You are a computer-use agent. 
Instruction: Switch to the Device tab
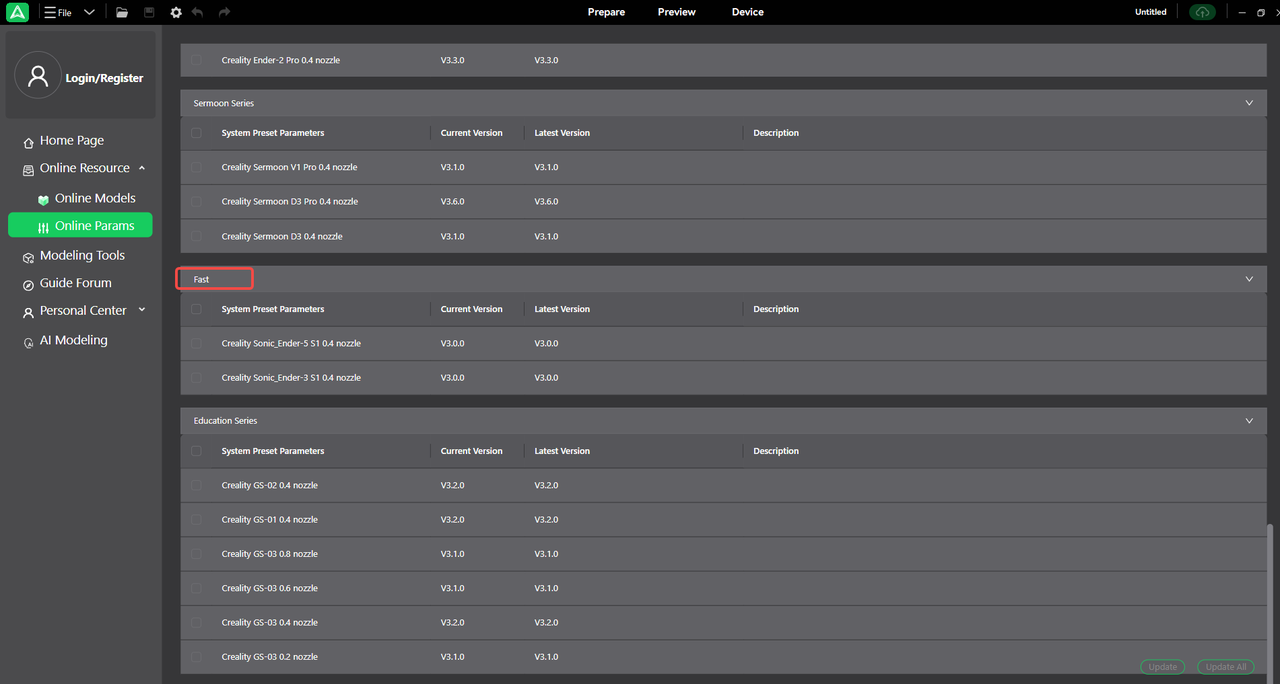click(x=747, y=12)
